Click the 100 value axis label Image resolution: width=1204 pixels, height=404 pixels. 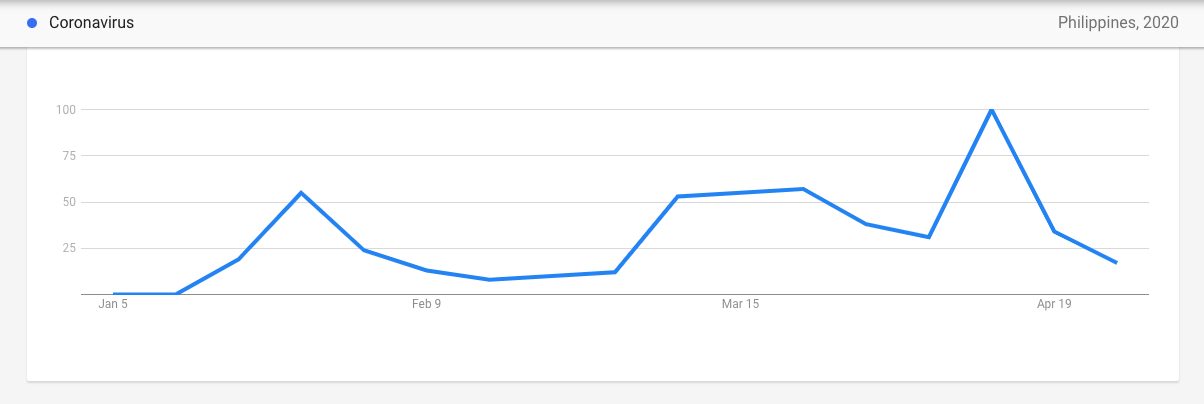[67, 109]
